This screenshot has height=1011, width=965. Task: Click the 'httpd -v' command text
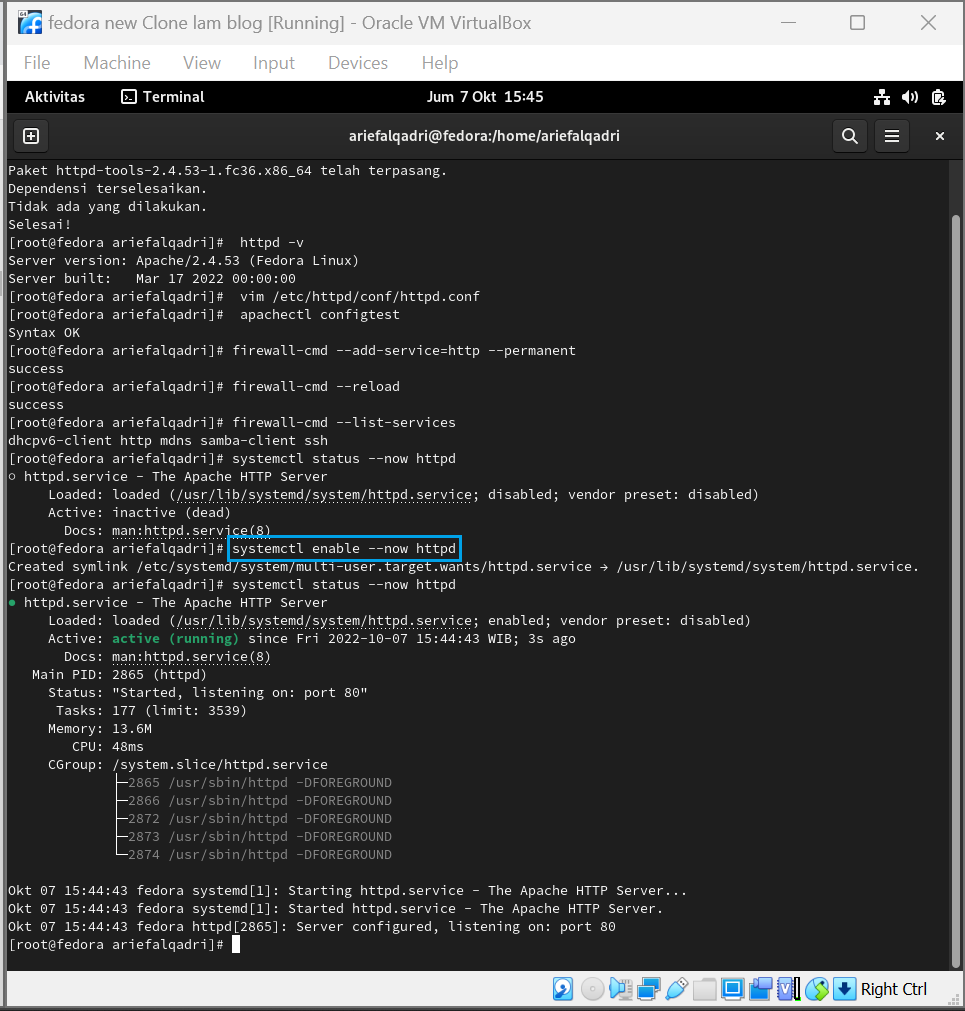(x=271, y=242)
